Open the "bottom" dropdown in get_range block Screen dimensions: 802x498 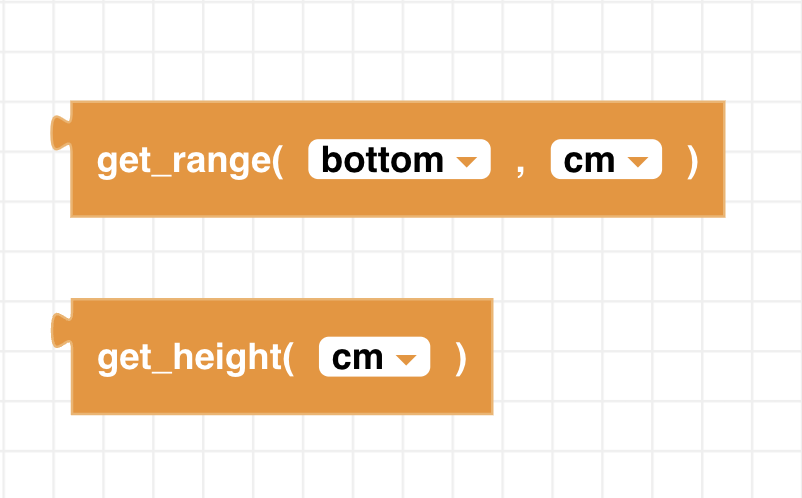click(x=398, y=160)
